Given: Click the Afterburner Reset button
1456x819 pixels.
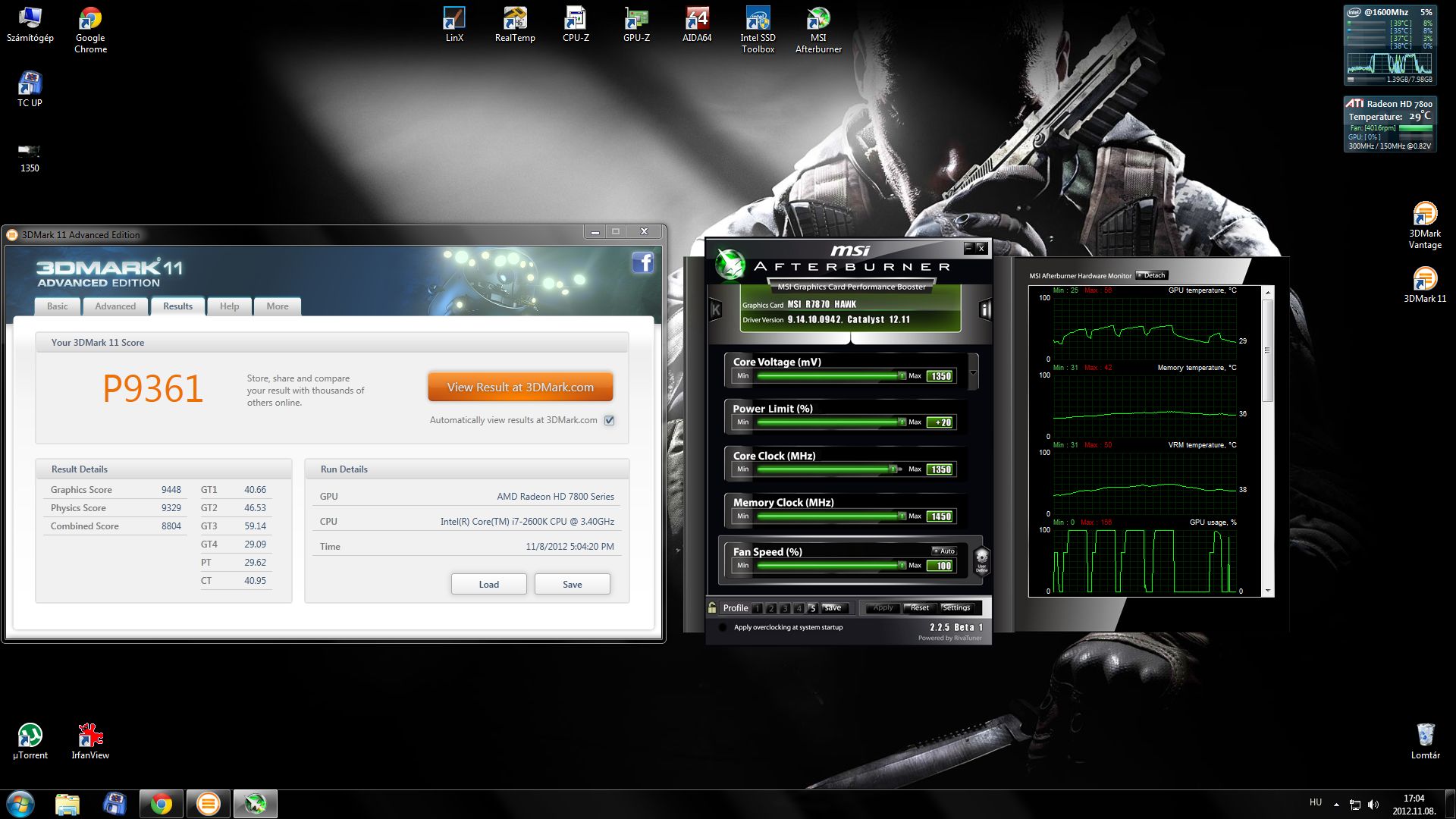Looking at the screenshot, I should coord(919,607).
